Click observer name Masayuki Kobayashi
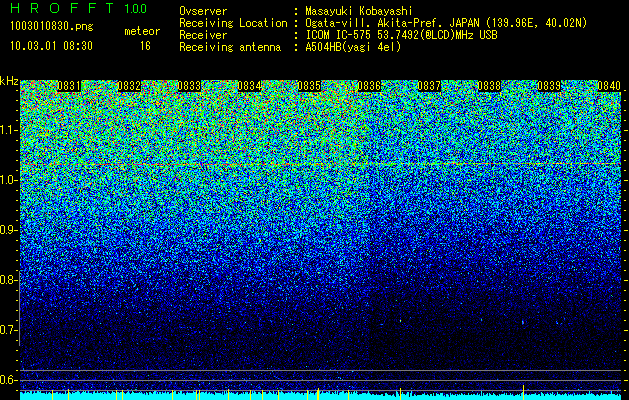The height and width of the screenshot is (400, 629). coord(359,11)
